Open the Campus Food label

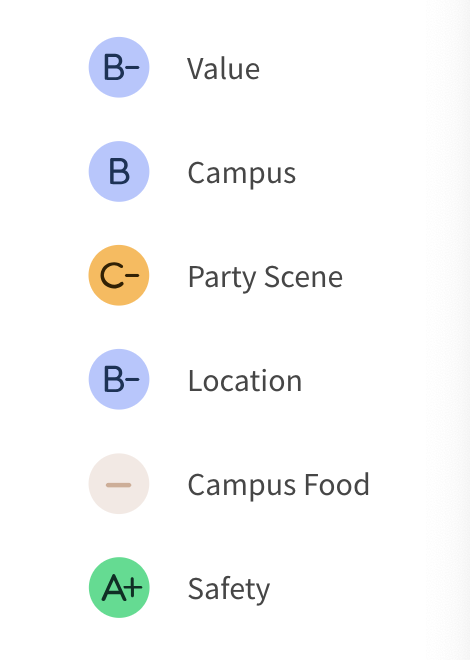pyautogui.click(x=279, y=485)
